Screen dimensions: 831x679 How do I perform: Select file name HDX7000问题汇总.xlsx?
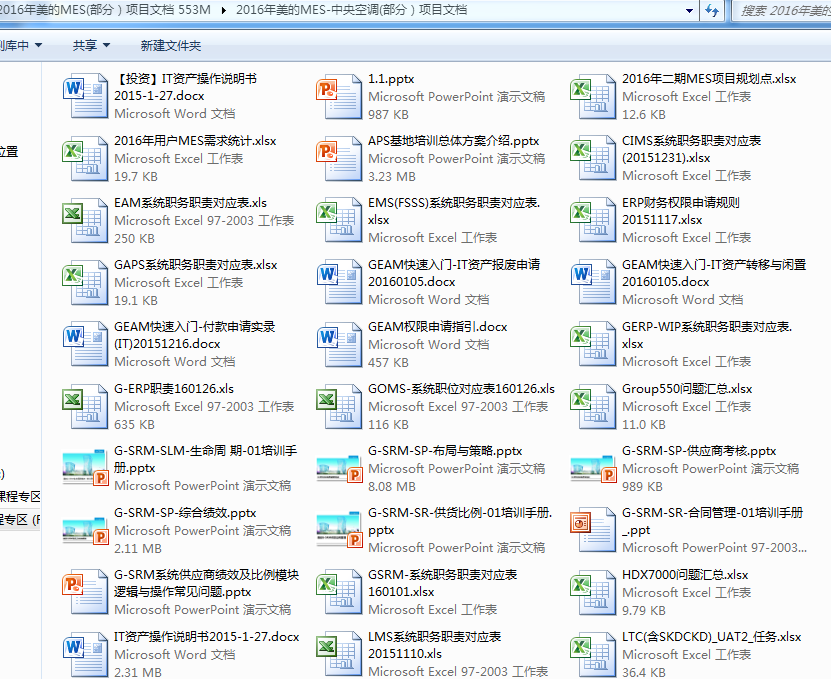coord(685,575)
